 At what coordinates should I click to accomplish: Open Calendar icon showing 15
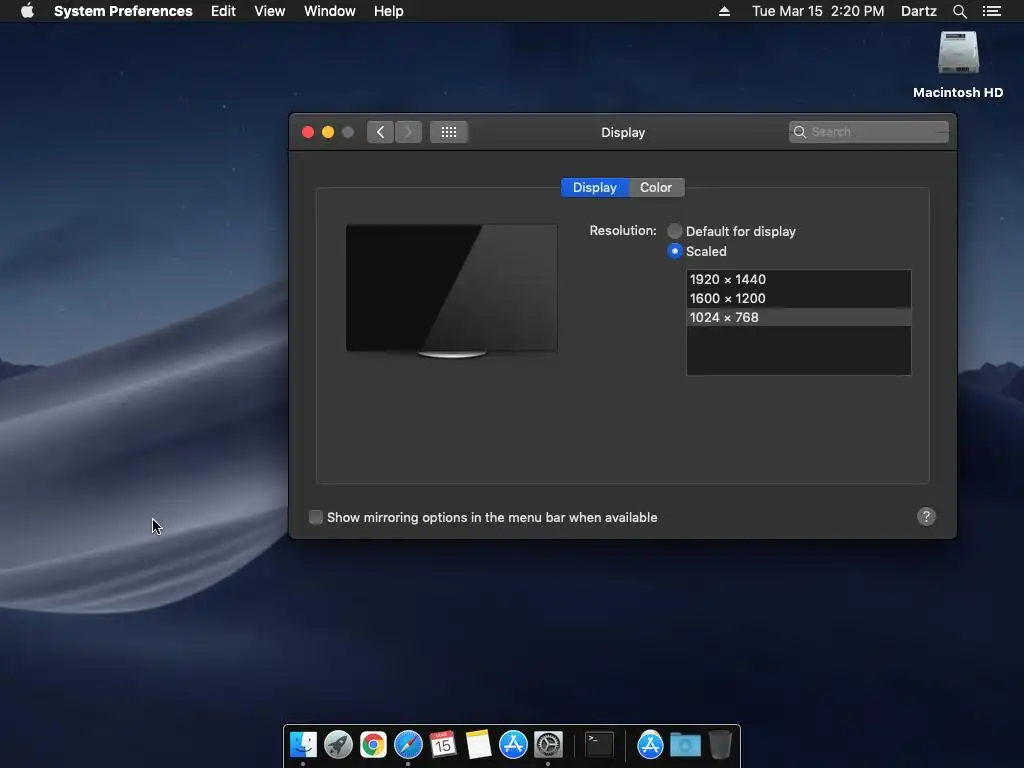pos(443,744)
